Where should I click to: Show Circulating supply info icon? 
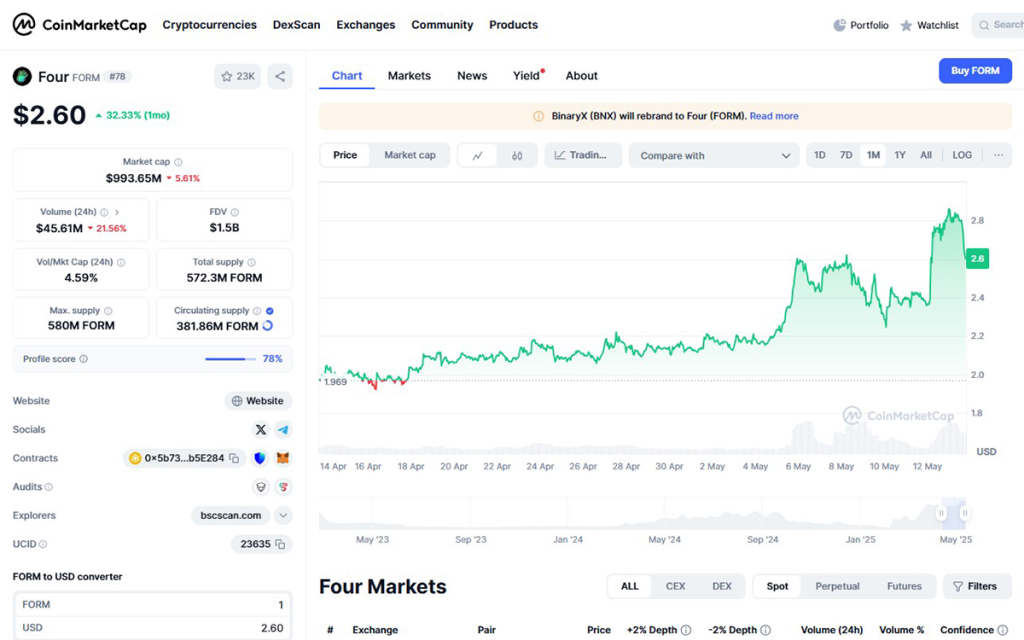pos(257,311)
